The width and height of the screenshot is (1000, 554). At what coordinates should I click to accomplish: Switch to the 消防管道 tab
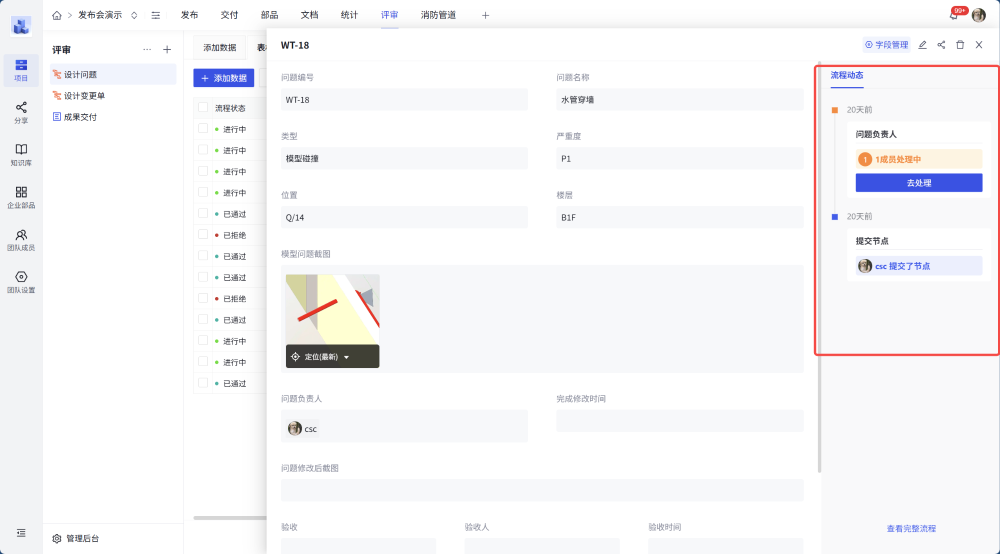pyautogui.click(x=438, y=15)
